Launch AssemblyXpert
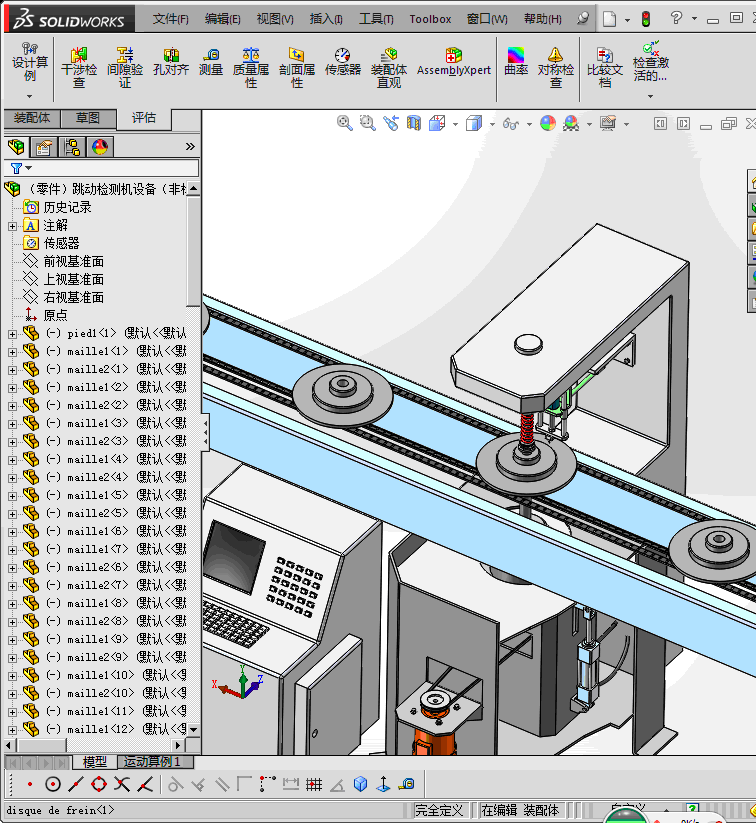756x823 pixels. pos(454,62)
